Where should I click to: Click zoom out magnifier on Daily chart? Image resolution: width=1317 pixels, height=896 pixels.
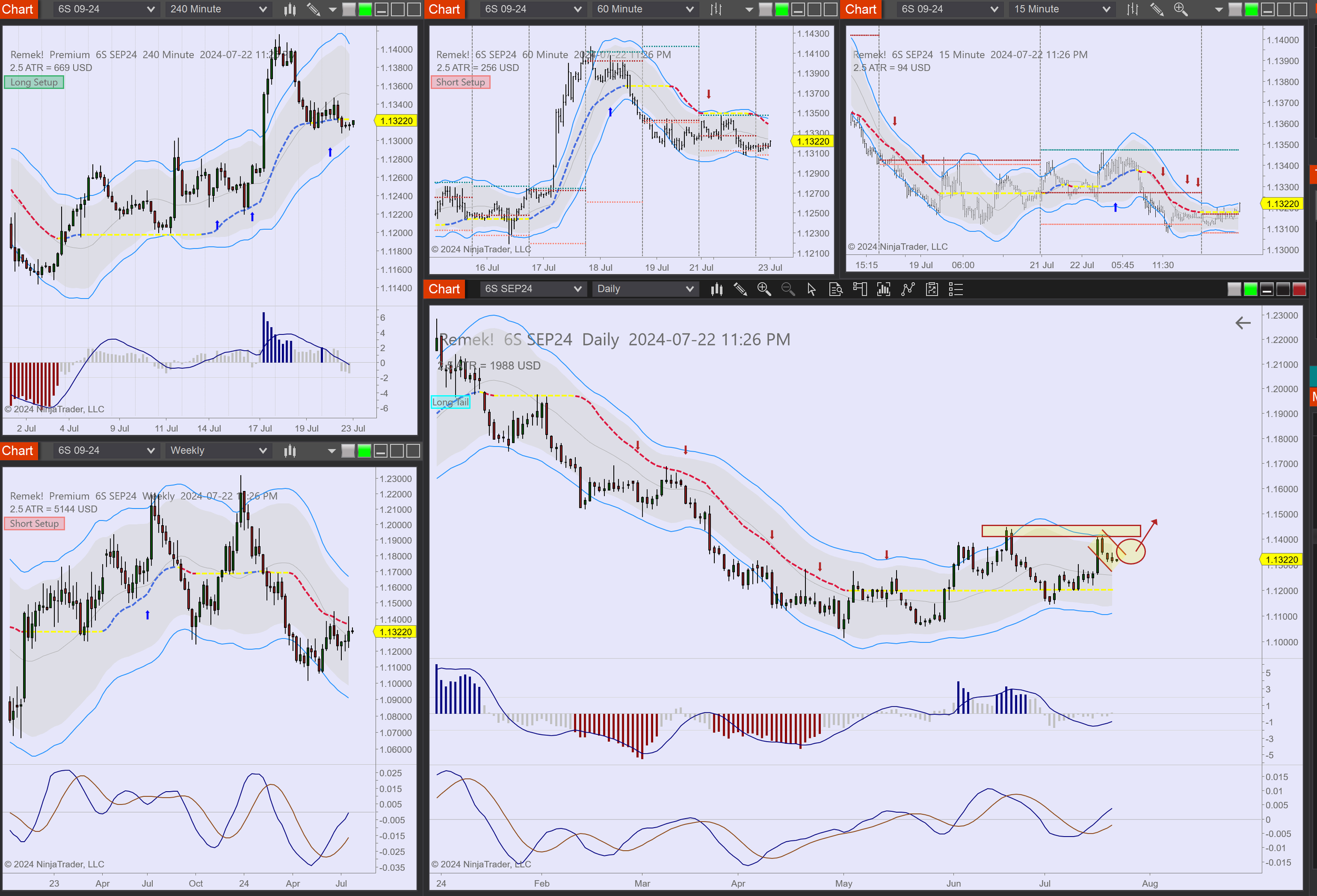[788, 290]
